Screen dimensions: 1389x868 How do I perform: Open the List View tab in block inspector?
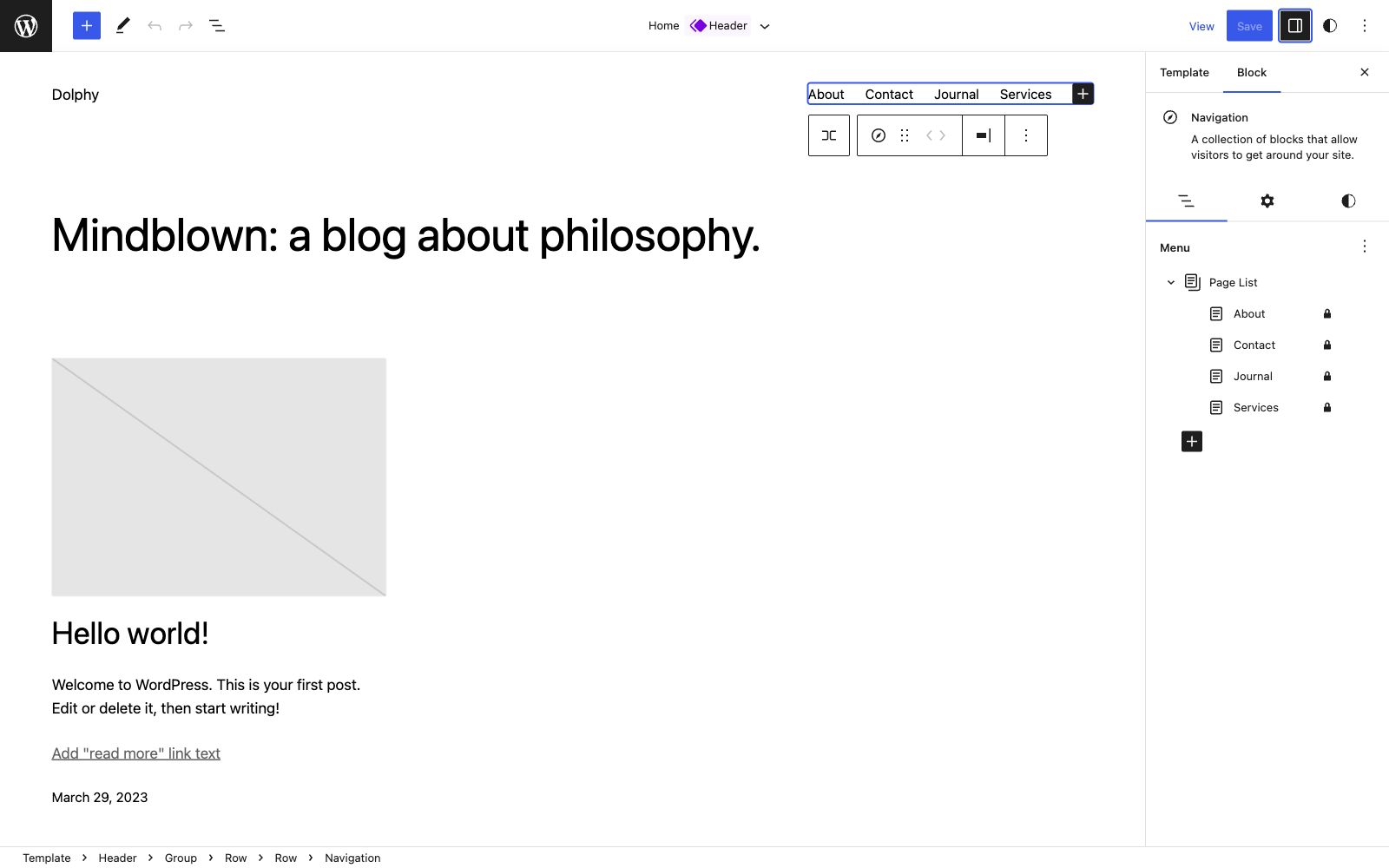tap(1186, 201)
